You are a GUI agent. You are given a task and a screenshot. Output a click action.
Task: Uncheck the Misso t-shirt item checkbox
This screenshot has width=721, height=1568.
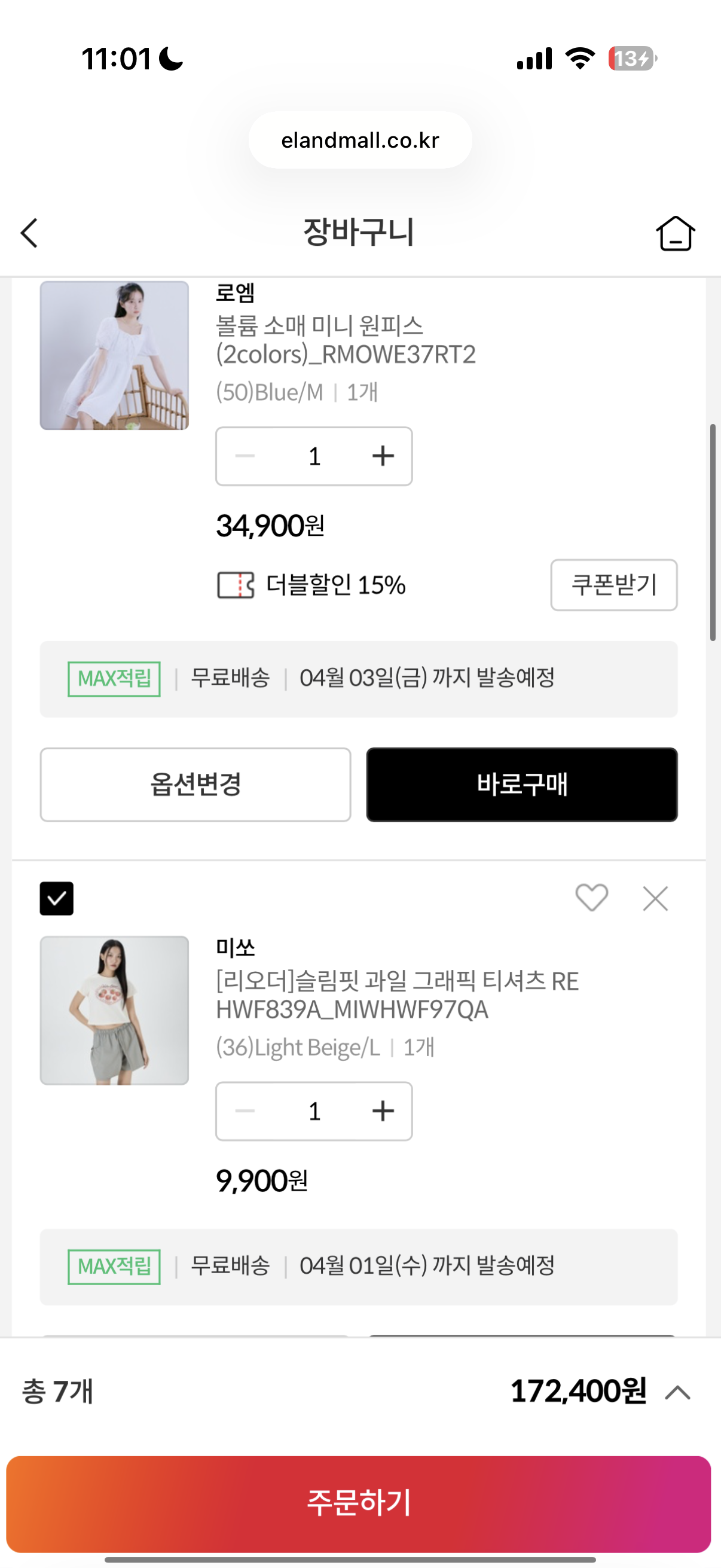pyautogui.click(x=57, y=898)
